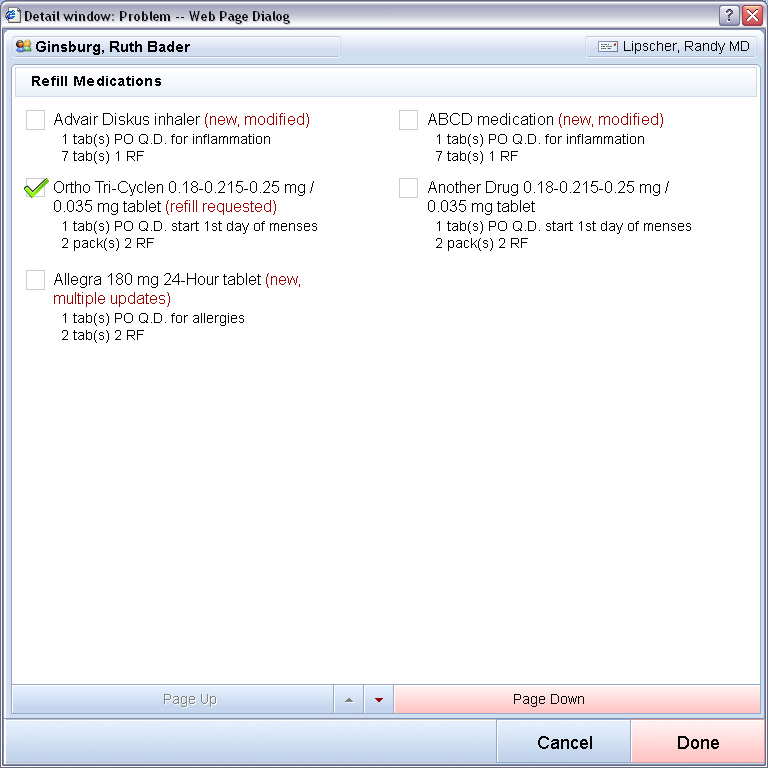
Task: Click the keyboard icon beside Lipscher
Action: pyautogui.click(x=607, y=47)
